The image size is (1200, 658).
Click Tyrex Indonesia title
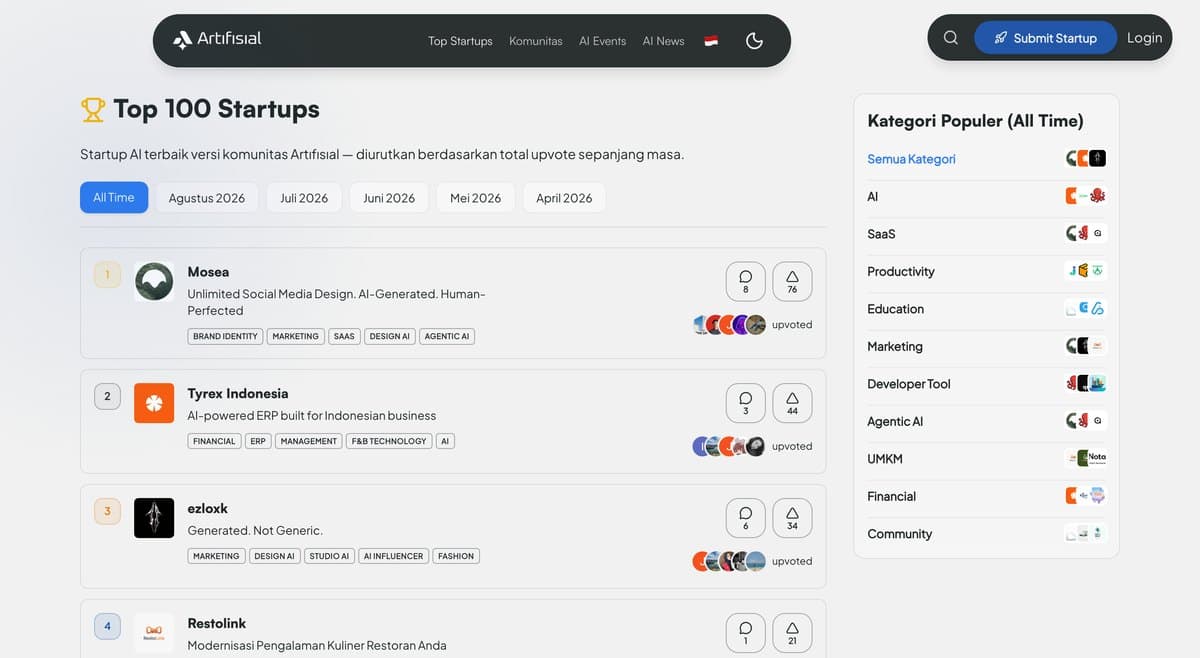pos(238,393)
